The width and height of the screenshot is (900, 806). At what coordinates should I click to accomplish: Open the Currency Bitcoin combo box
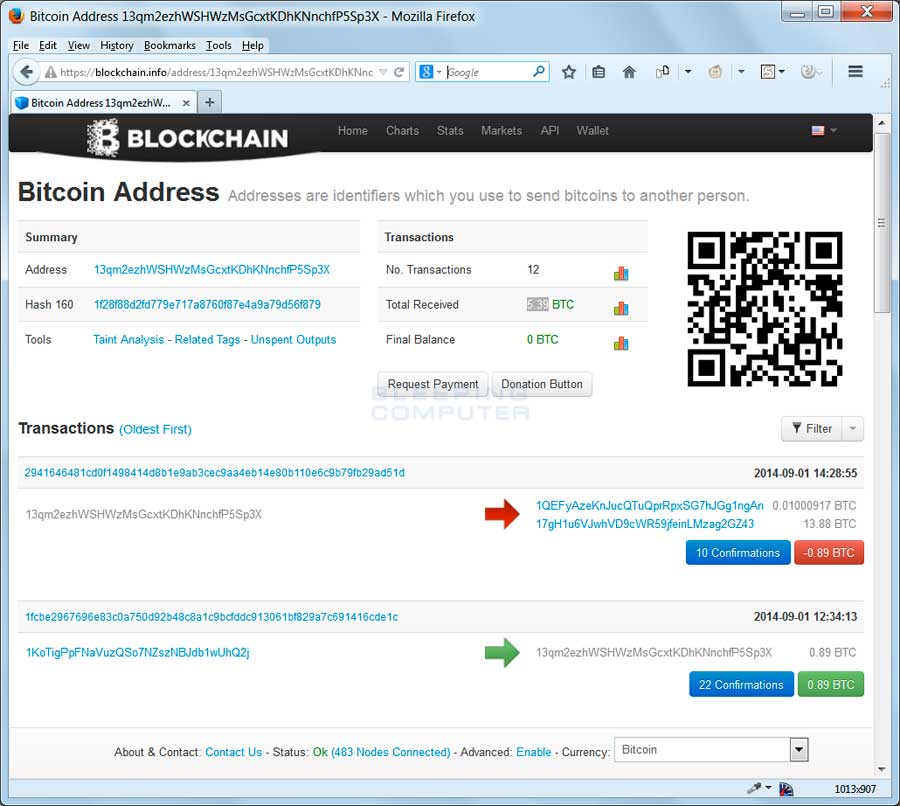pos(711,750)
